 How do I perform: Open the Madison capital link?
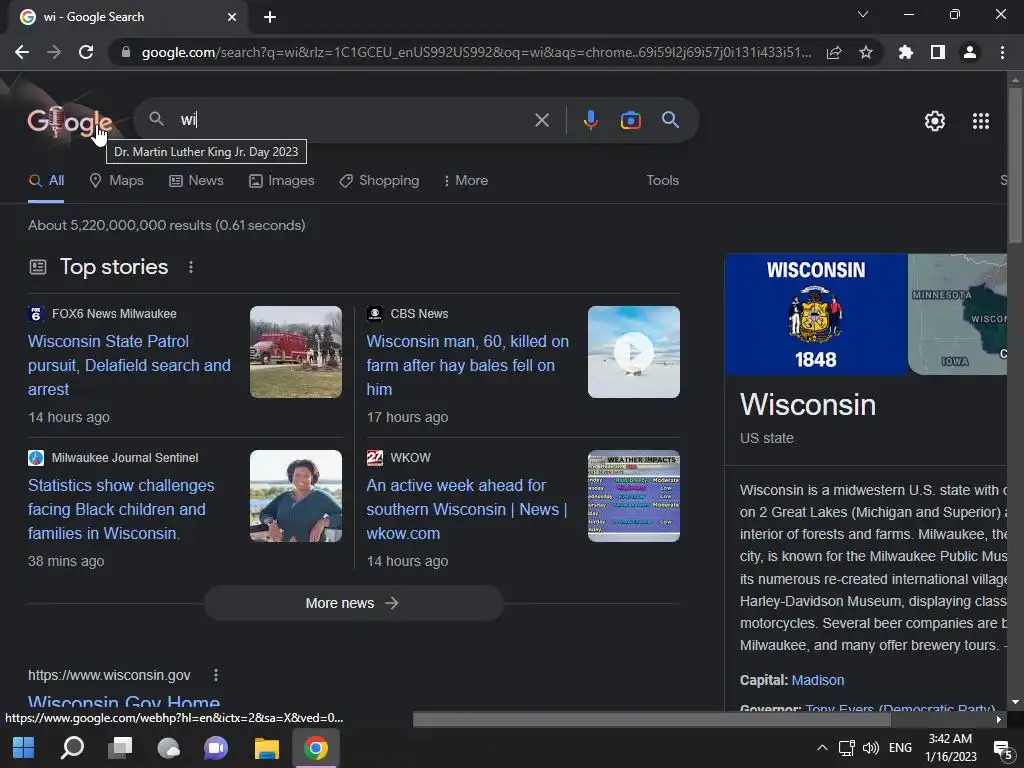pos(818,680)
